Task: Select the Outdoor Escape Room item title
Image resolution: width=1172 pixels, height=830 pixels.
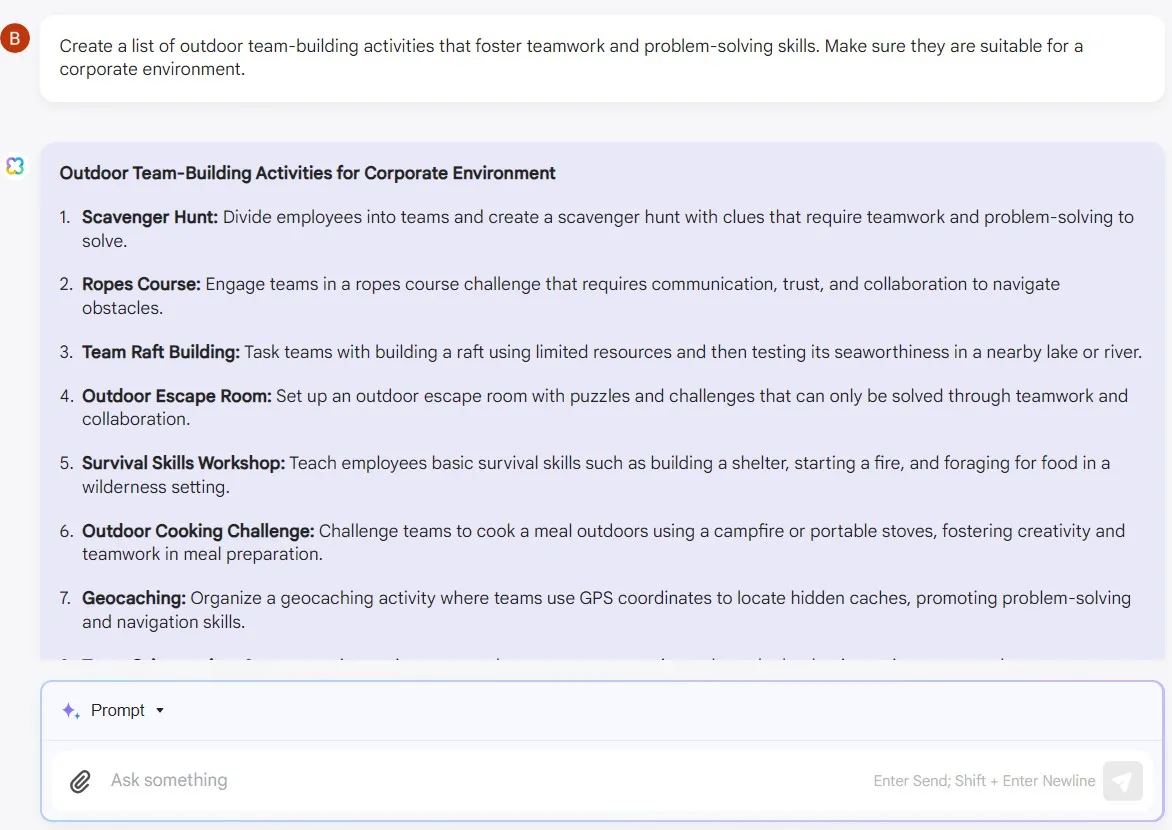Action: pyautogui.click(x=176, y=396)
